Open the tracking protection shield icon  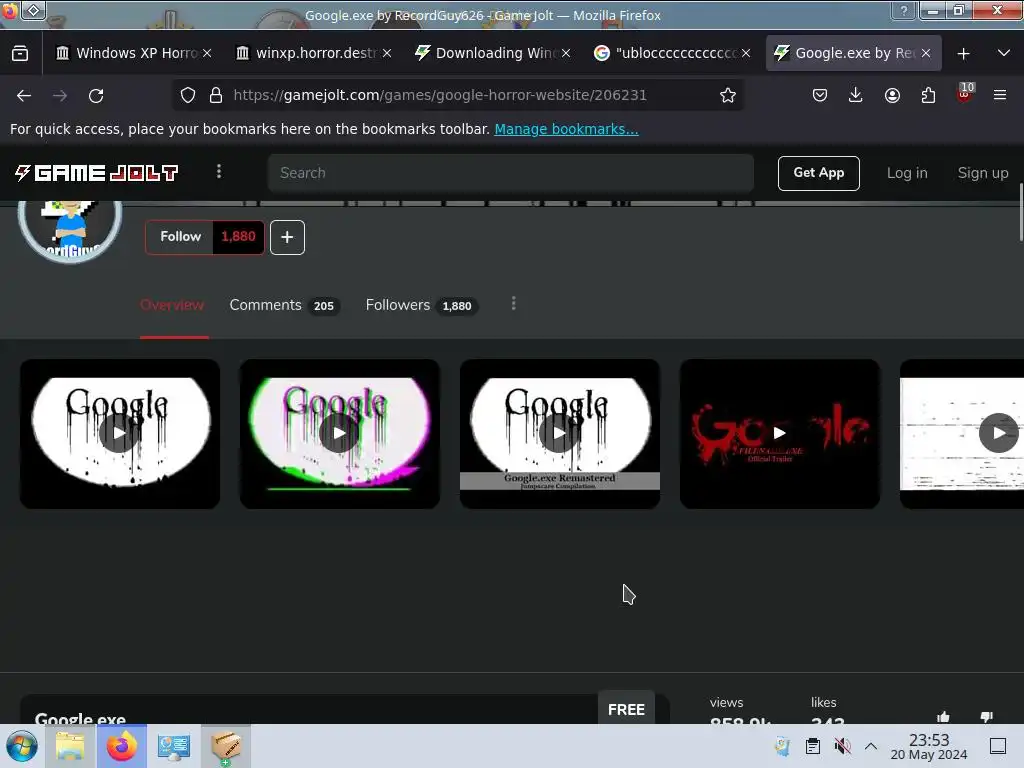pos(188,95)
